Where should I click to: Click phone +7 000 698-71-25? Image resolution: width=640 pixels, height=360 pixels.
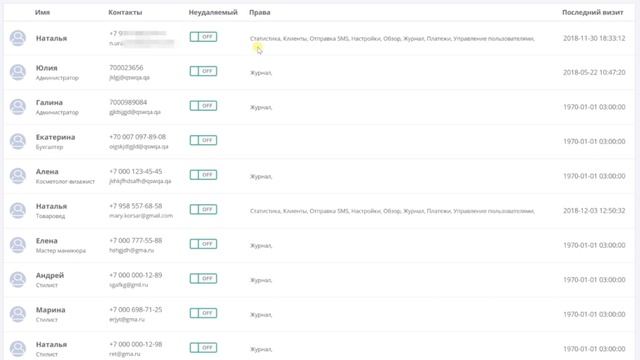point(136,309)
